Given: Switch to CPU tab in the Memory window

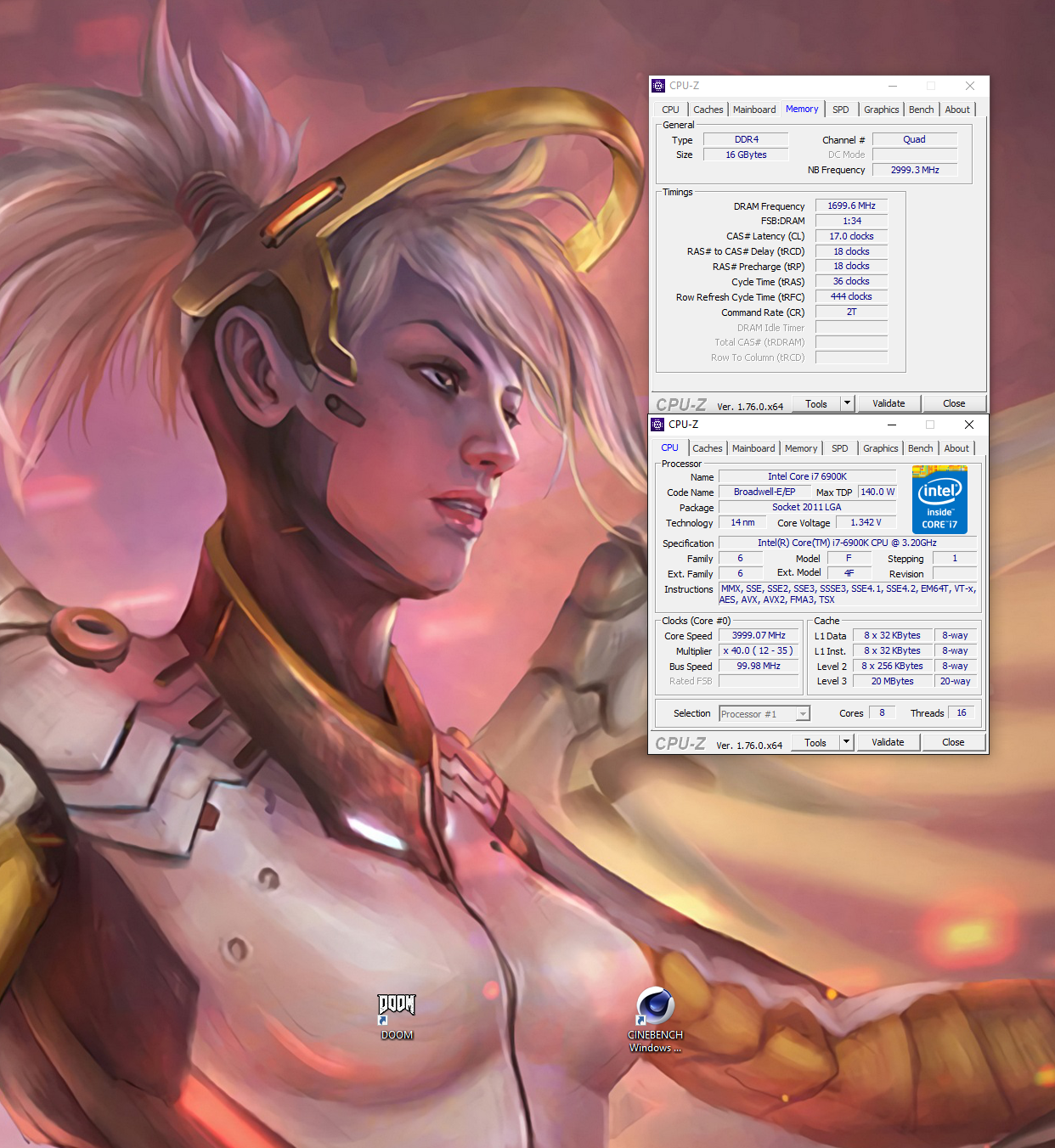Looking at the screenshot, I should click(671, 110).
